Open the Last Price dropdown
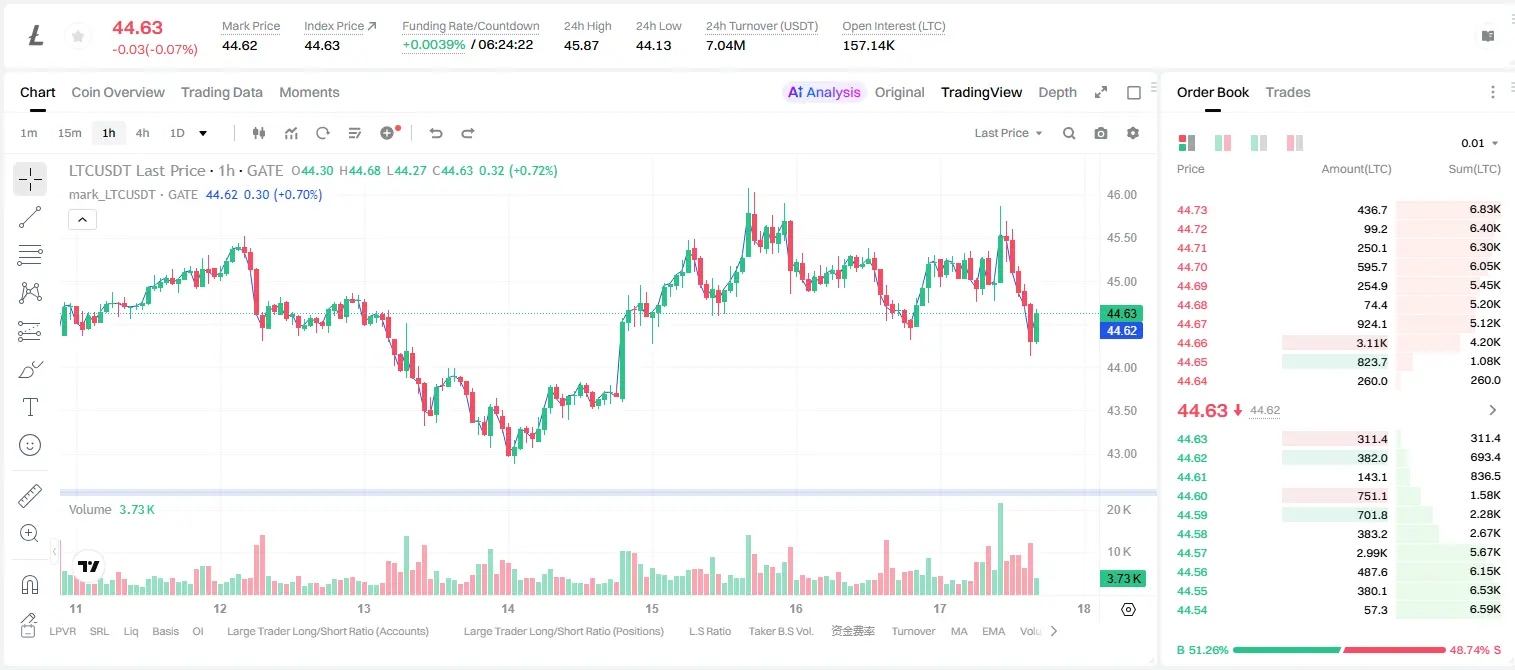Image resolution: width=1515 pixels, height=670 pixels. tap(1008, 133)
